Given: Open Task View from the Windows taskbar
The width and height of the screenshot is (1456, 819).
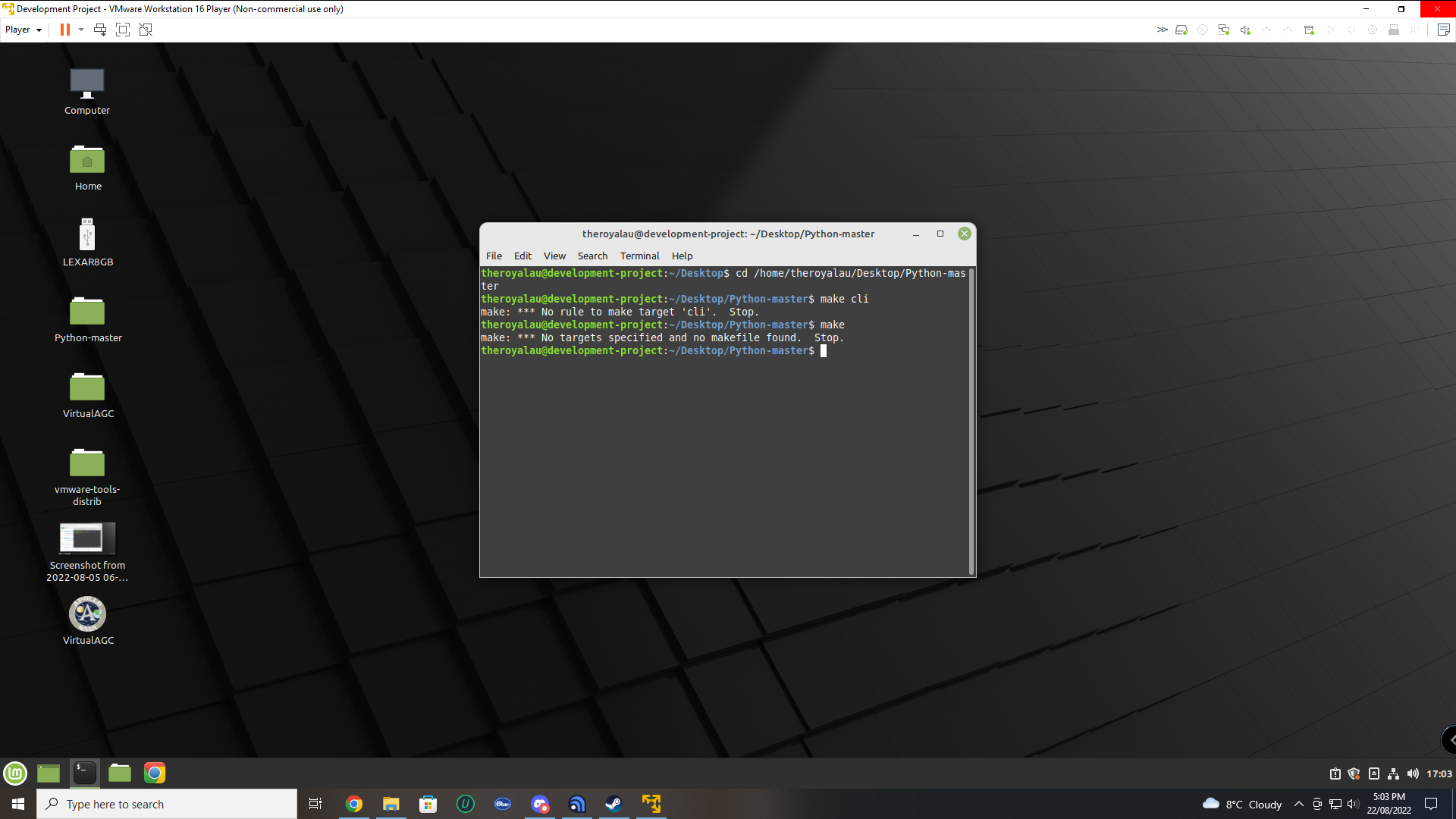Looking at the screenshot, I should point(315,804).
